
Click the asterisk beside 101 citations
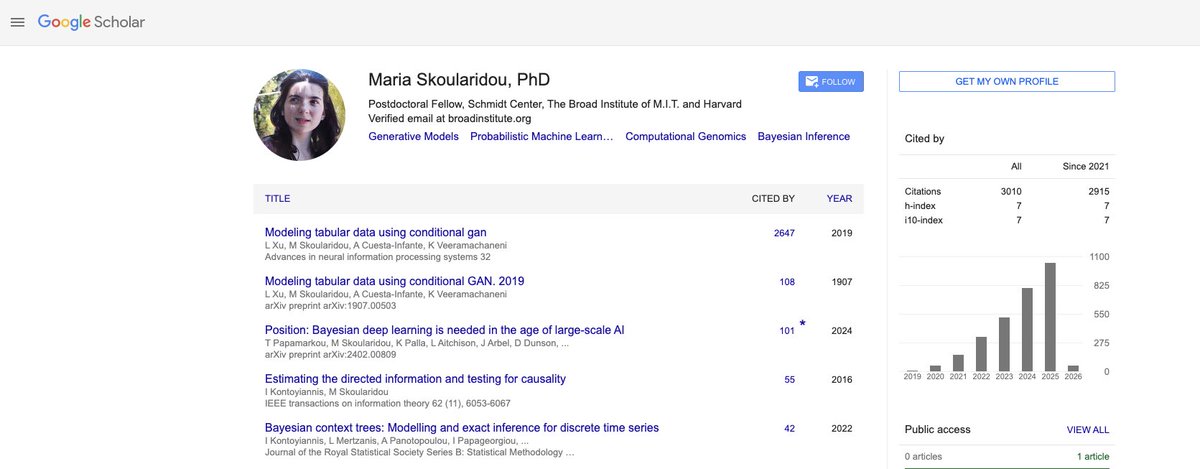pos(802,325)
